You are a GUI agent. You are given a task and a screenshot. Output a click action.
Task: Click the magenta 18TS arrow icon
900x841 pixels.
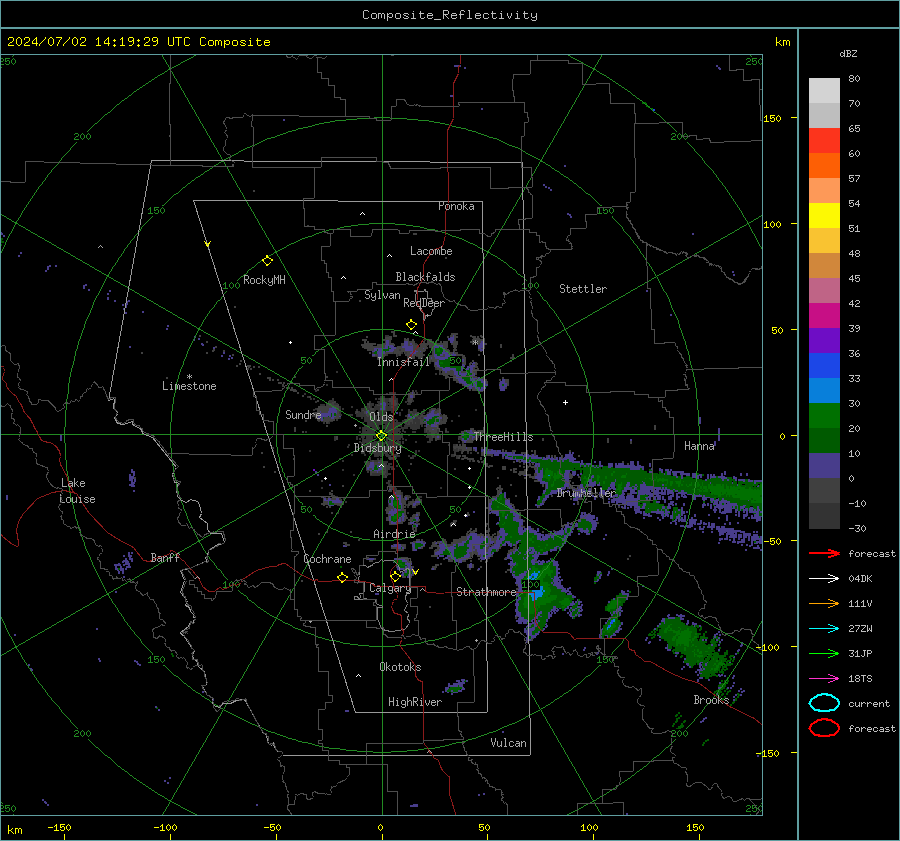[x=824, y=679]
